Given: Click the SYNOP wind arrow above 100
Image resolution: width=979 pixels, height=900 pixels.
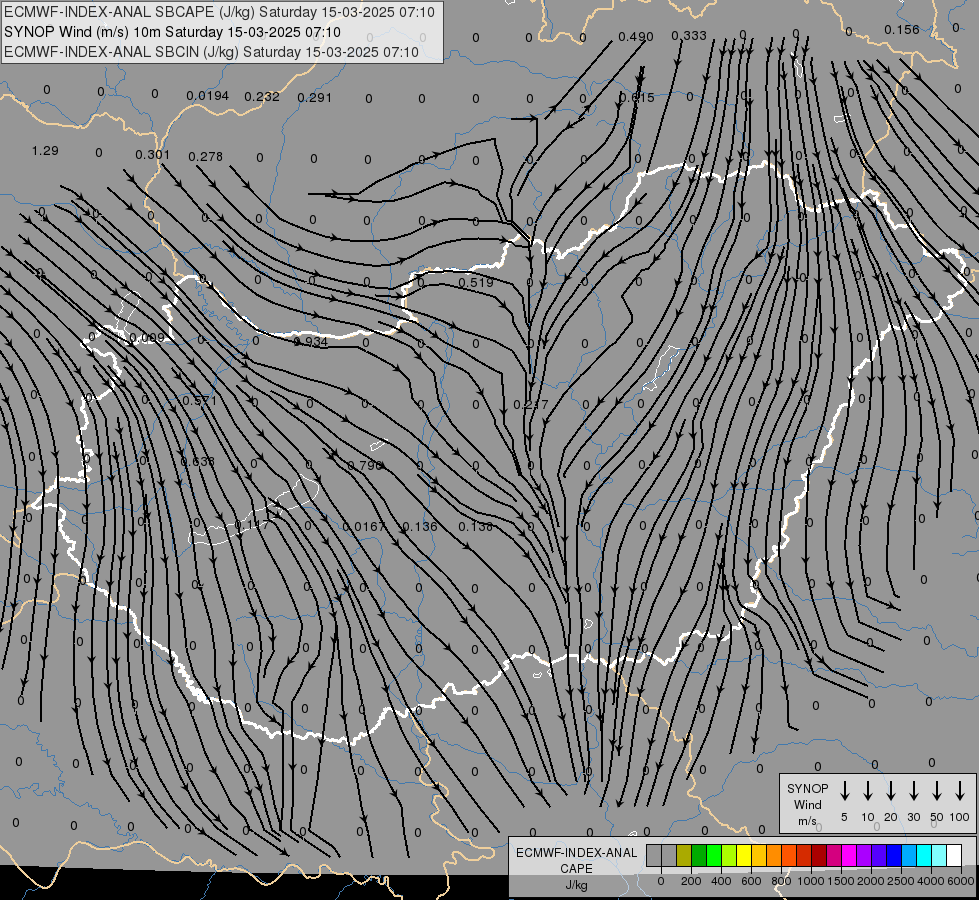Looking at the screenshot, I should pos(960,791).
